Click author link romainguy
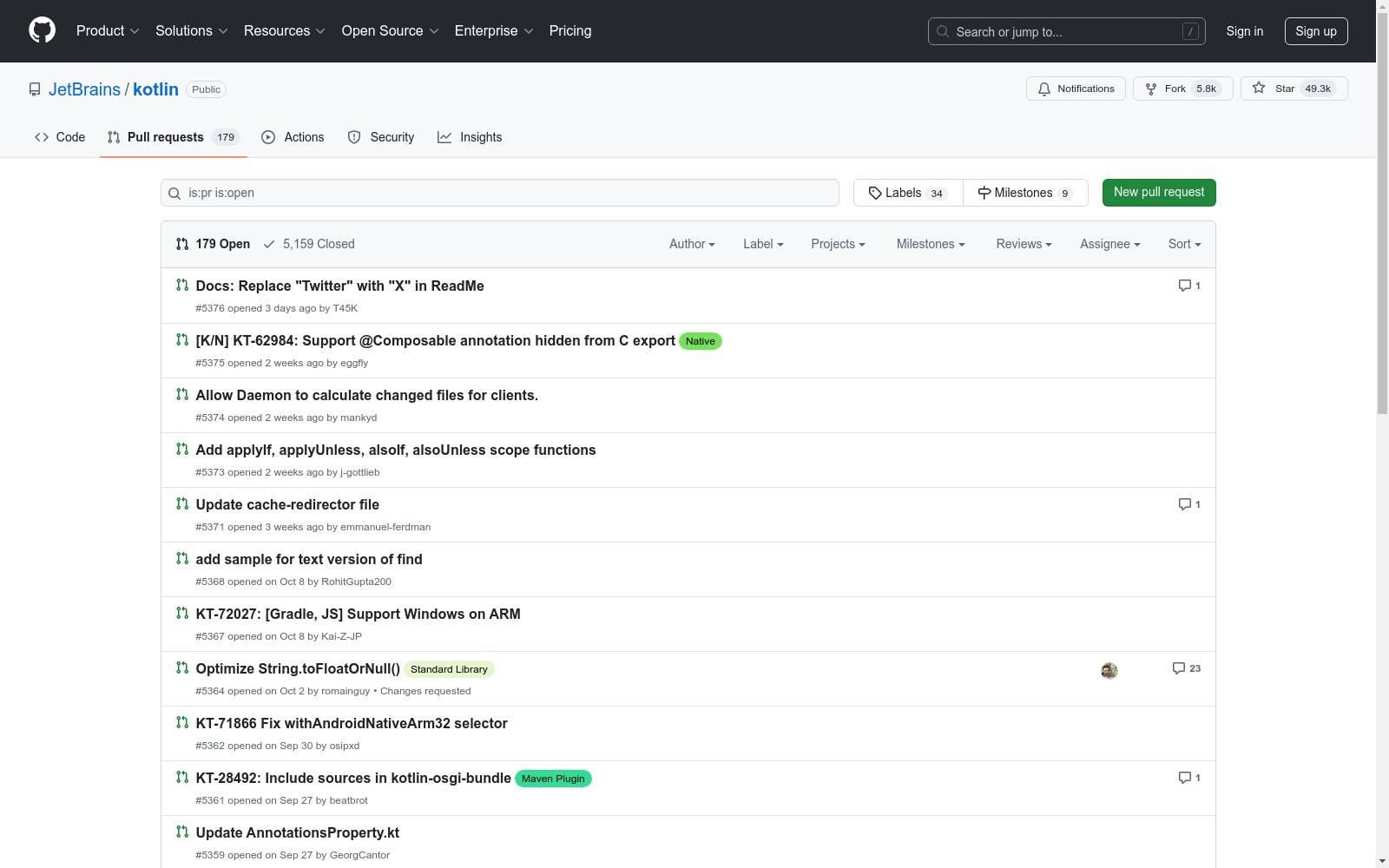1389x868 pixels. click(346, 691)
